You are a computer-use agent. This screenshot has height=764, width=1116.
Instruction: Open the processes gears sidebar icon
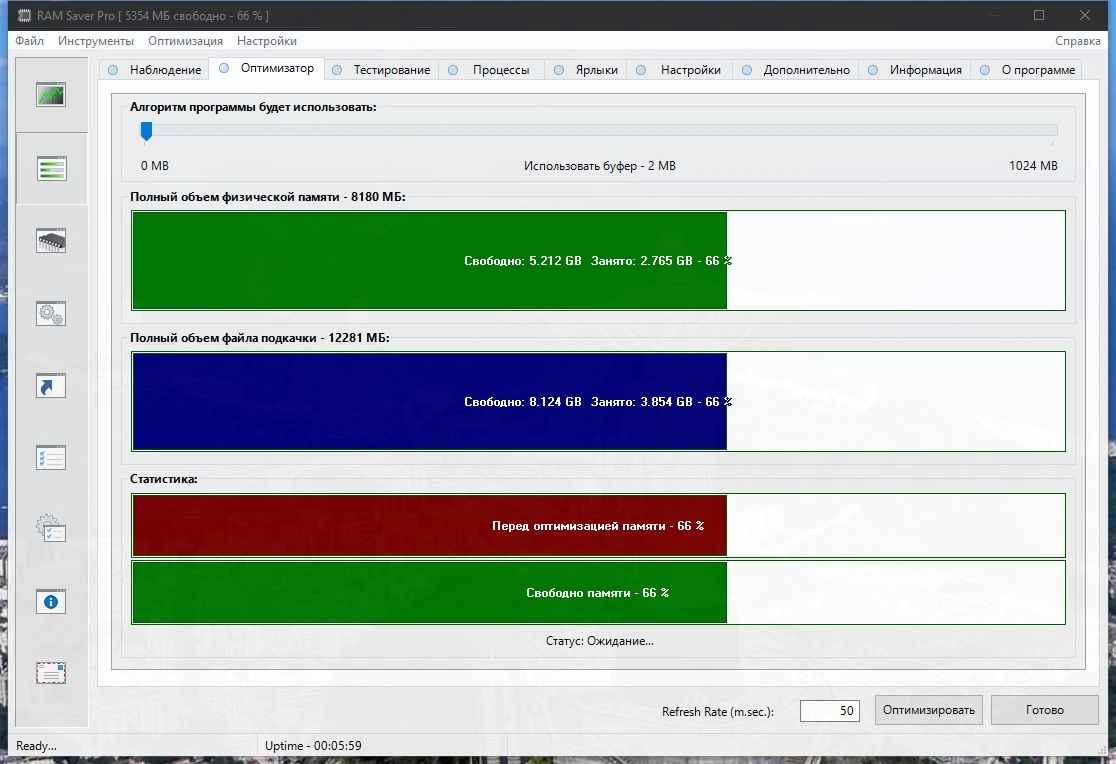(x=51, y=313)
